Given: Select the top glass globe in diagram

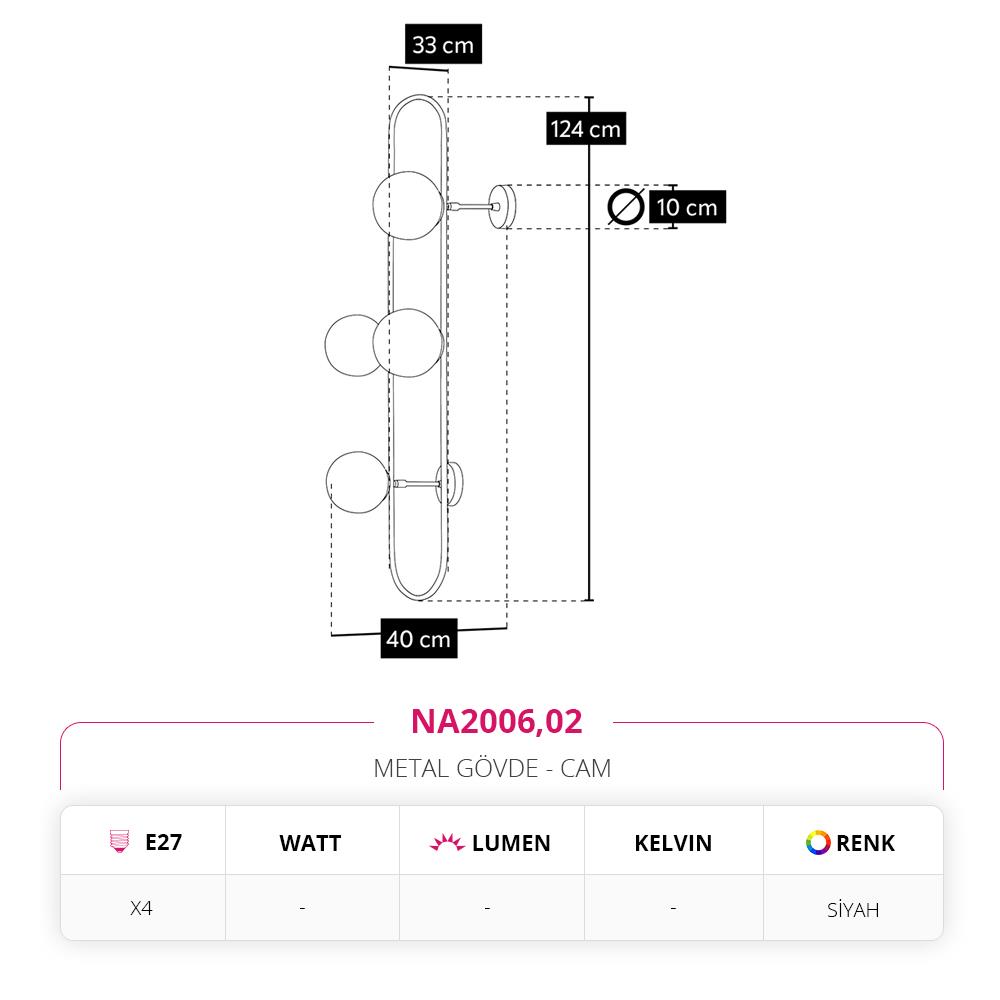Looking at the screenshot, I should [408, 205].
